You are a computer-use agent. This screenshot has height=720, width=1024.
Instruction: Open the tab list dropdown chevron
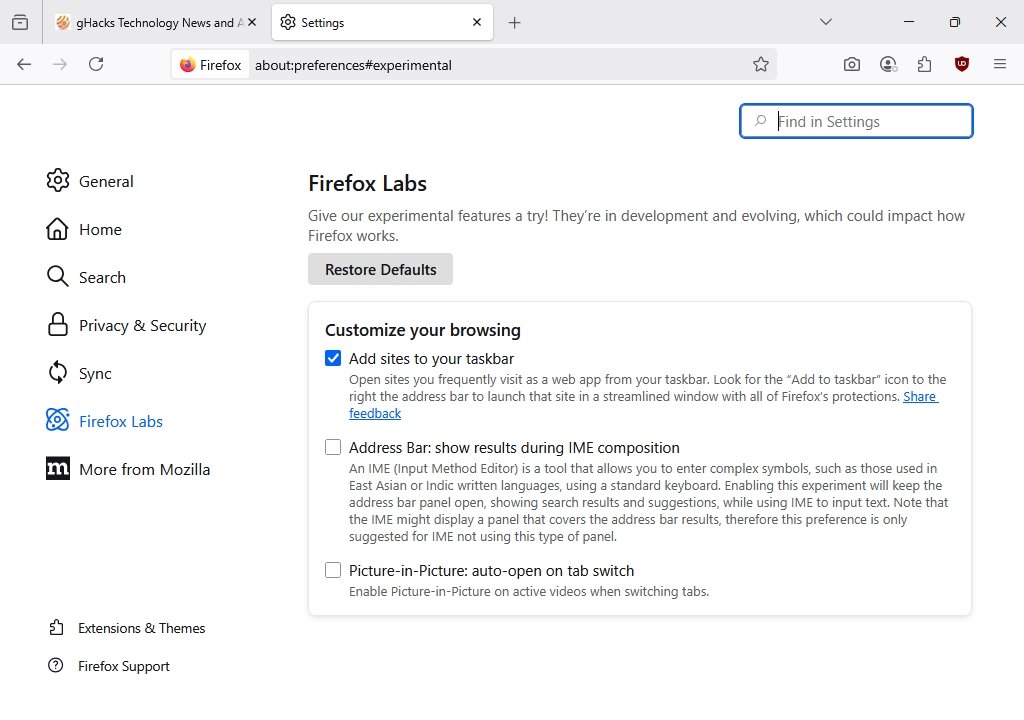(826, 21)
